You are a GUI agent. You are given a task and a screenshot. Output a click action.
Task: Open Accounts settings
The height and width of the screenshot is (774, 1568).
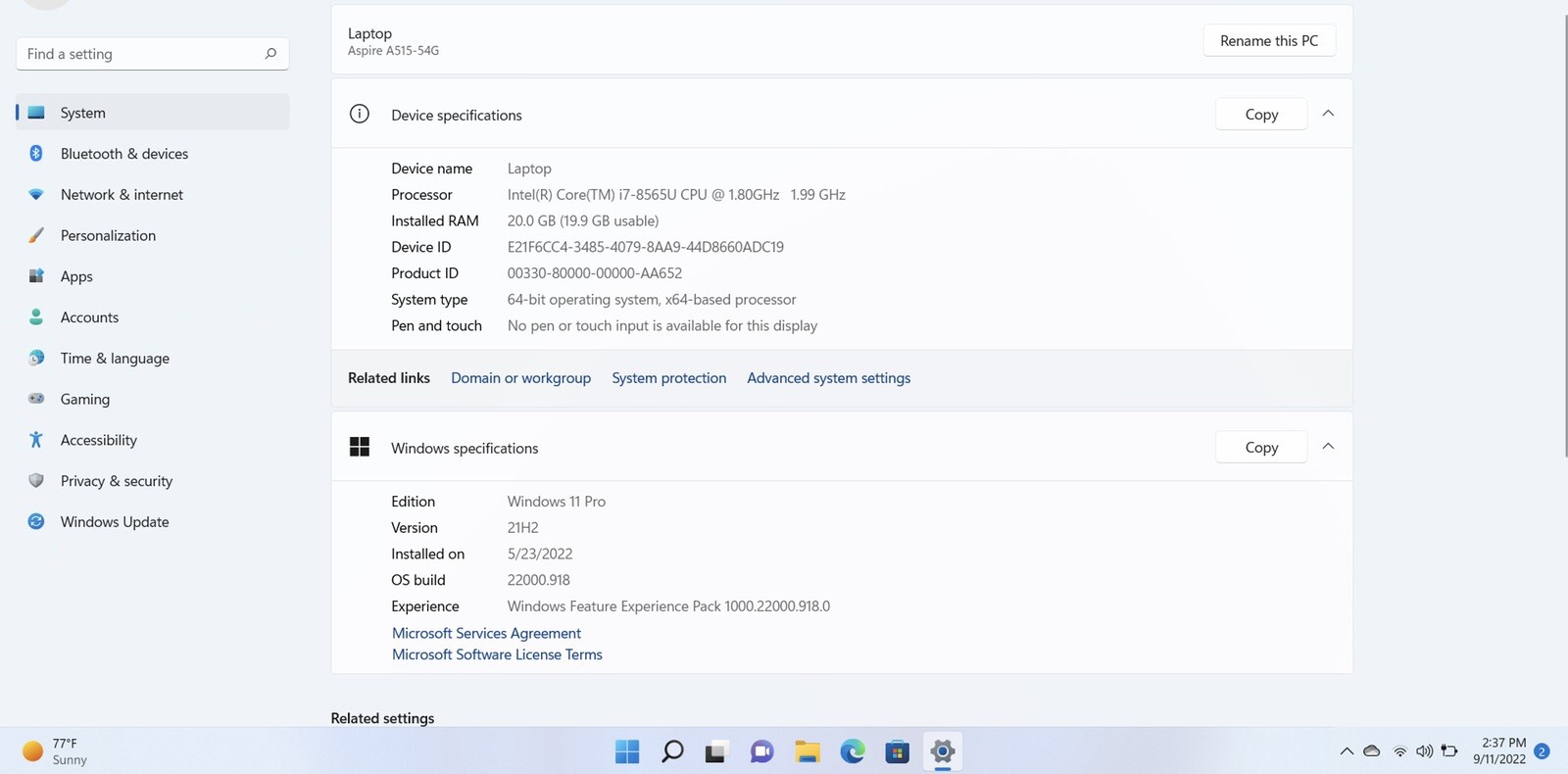coord(153,317)
